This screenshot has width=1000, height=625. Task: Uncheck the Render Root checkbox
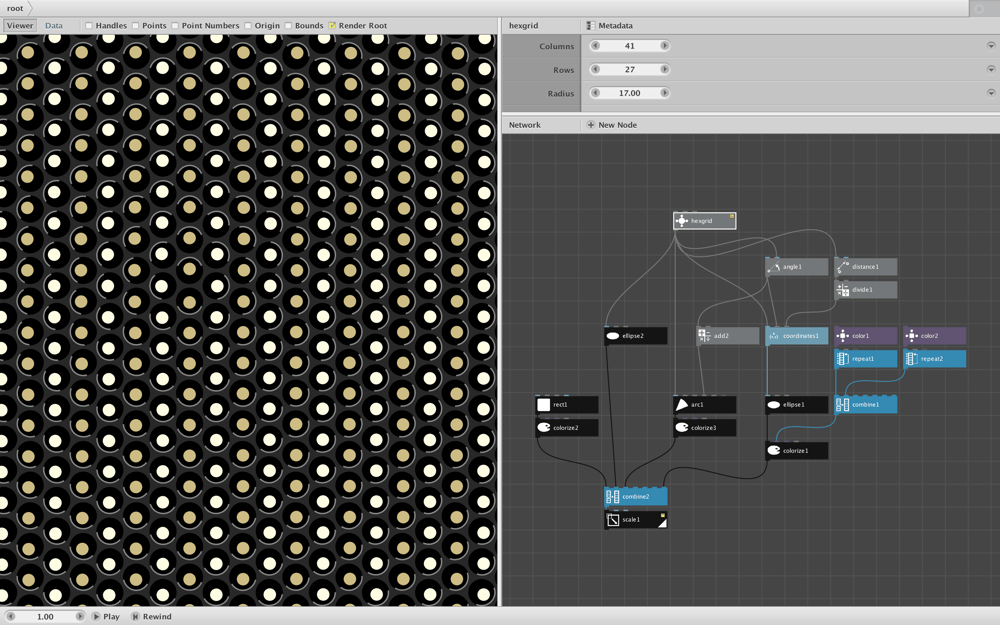(332, 26)
